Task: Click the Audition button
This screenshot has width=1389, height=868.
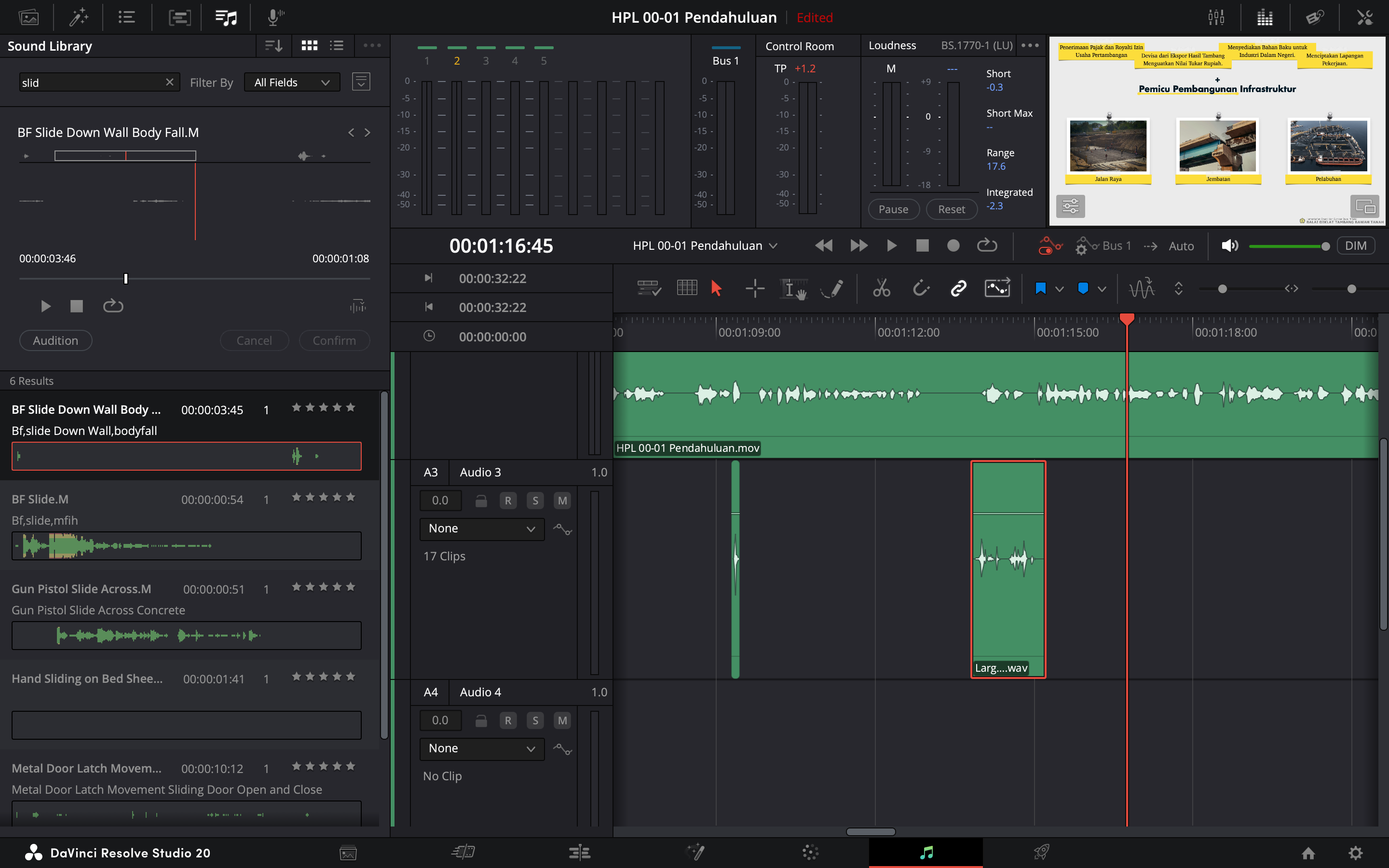Action: 55,340
